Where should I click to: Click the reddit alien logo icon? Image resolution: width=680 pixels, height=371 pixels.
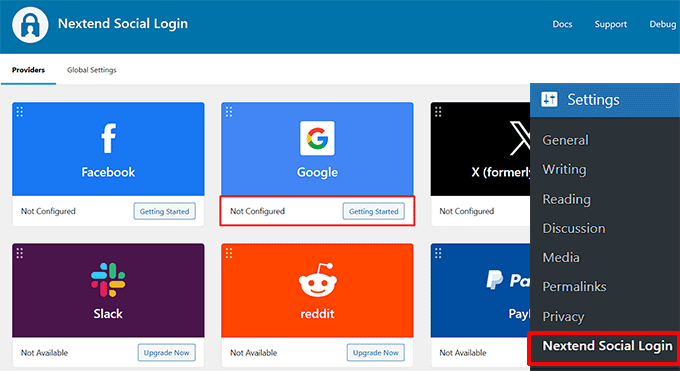coord(317,280)
